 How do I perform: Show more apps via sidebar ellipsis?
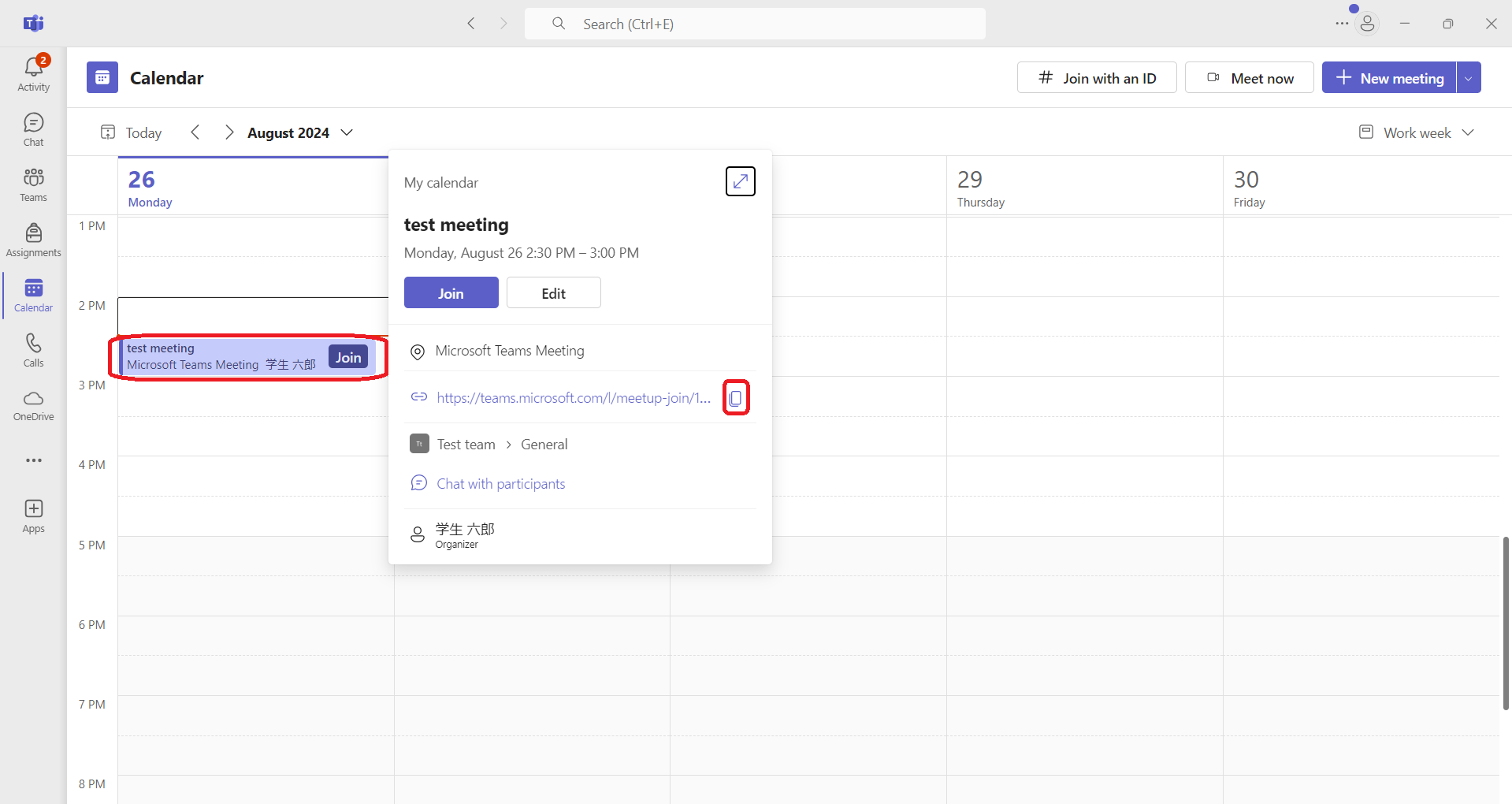pyautogui.click(x=33, y=460)
